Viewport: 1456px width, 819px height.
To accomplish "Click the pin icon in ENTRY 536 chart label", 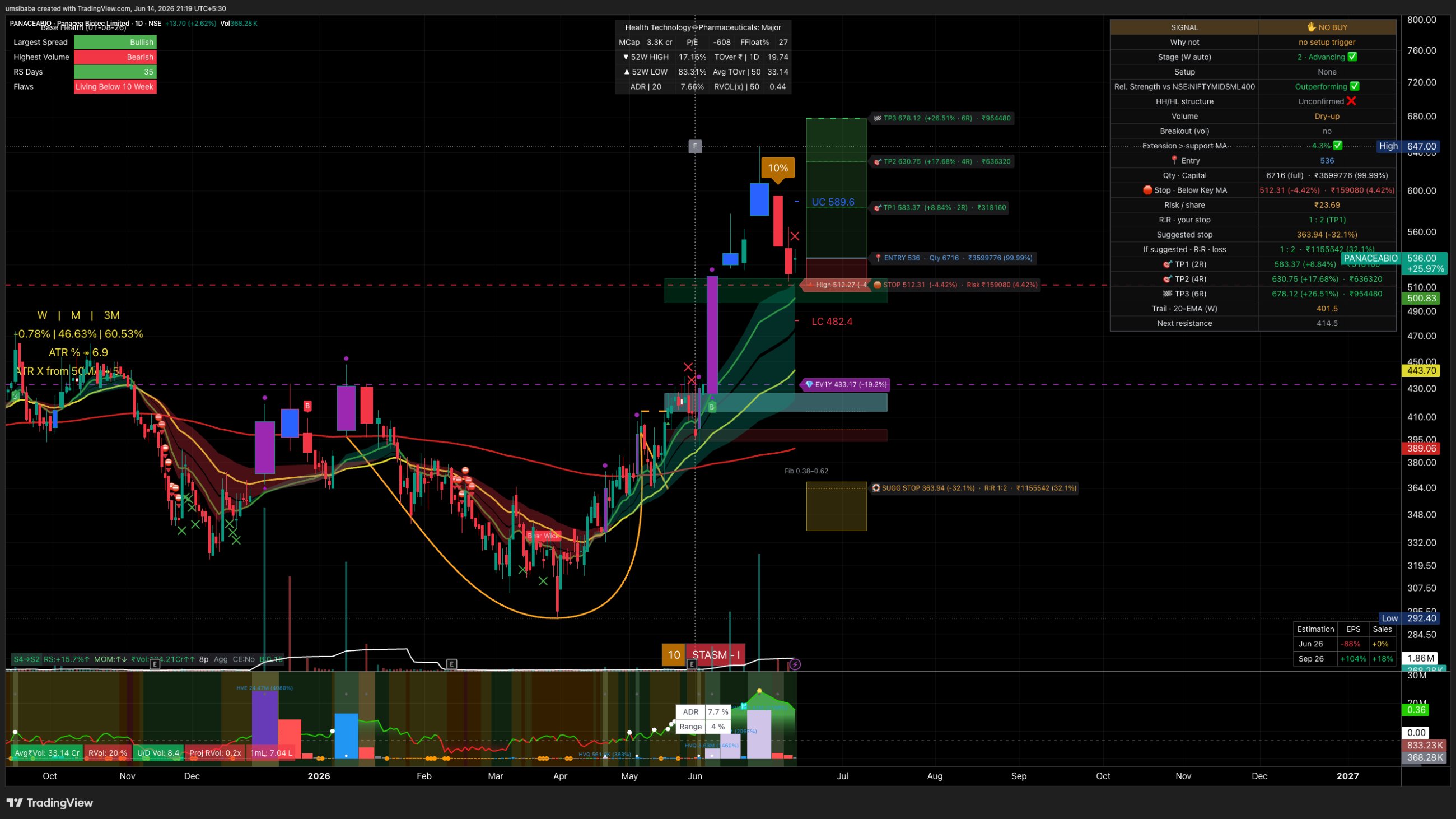I will [x=878, y=258].
